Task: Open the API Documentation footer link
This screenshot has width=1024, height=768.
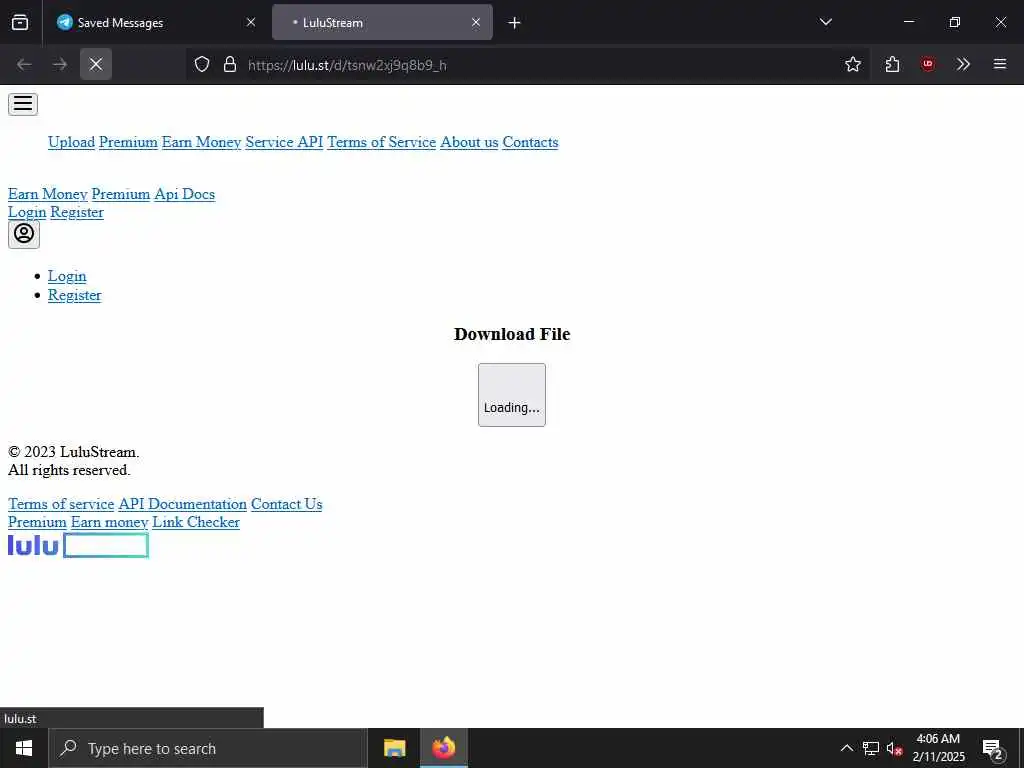Action: (182, 504)
